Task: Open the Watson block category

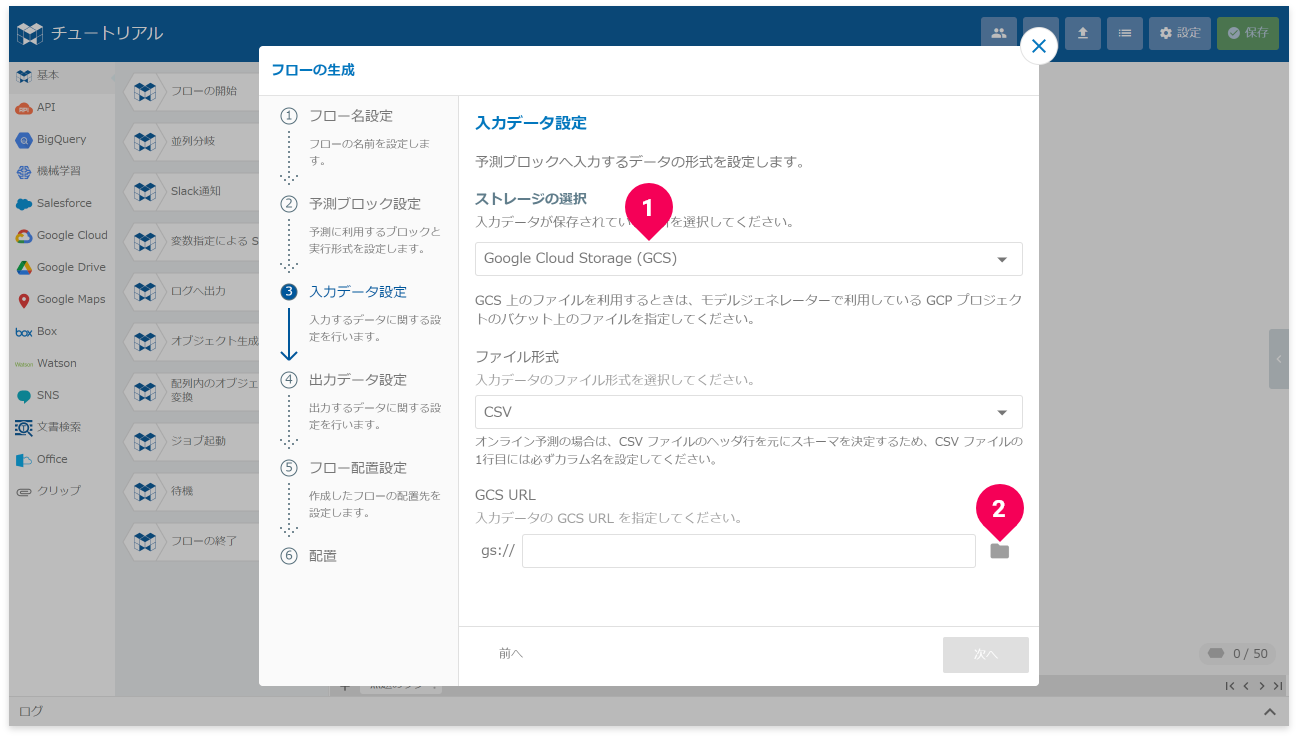Action: click(x=61, y=363)
